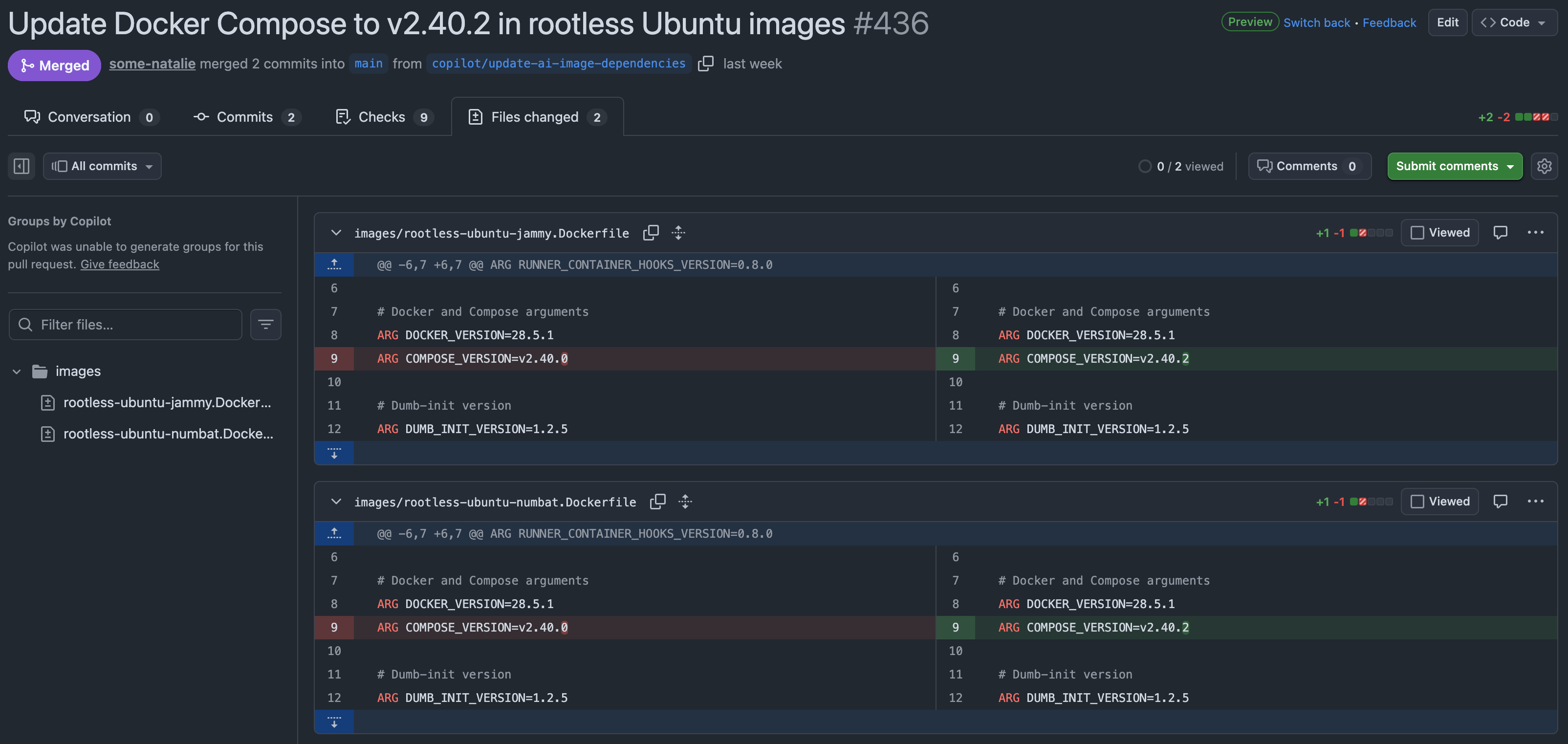Open the Code dropdown menu
This screenshot has height=744, width=1568.
[x=1514, y=22]
